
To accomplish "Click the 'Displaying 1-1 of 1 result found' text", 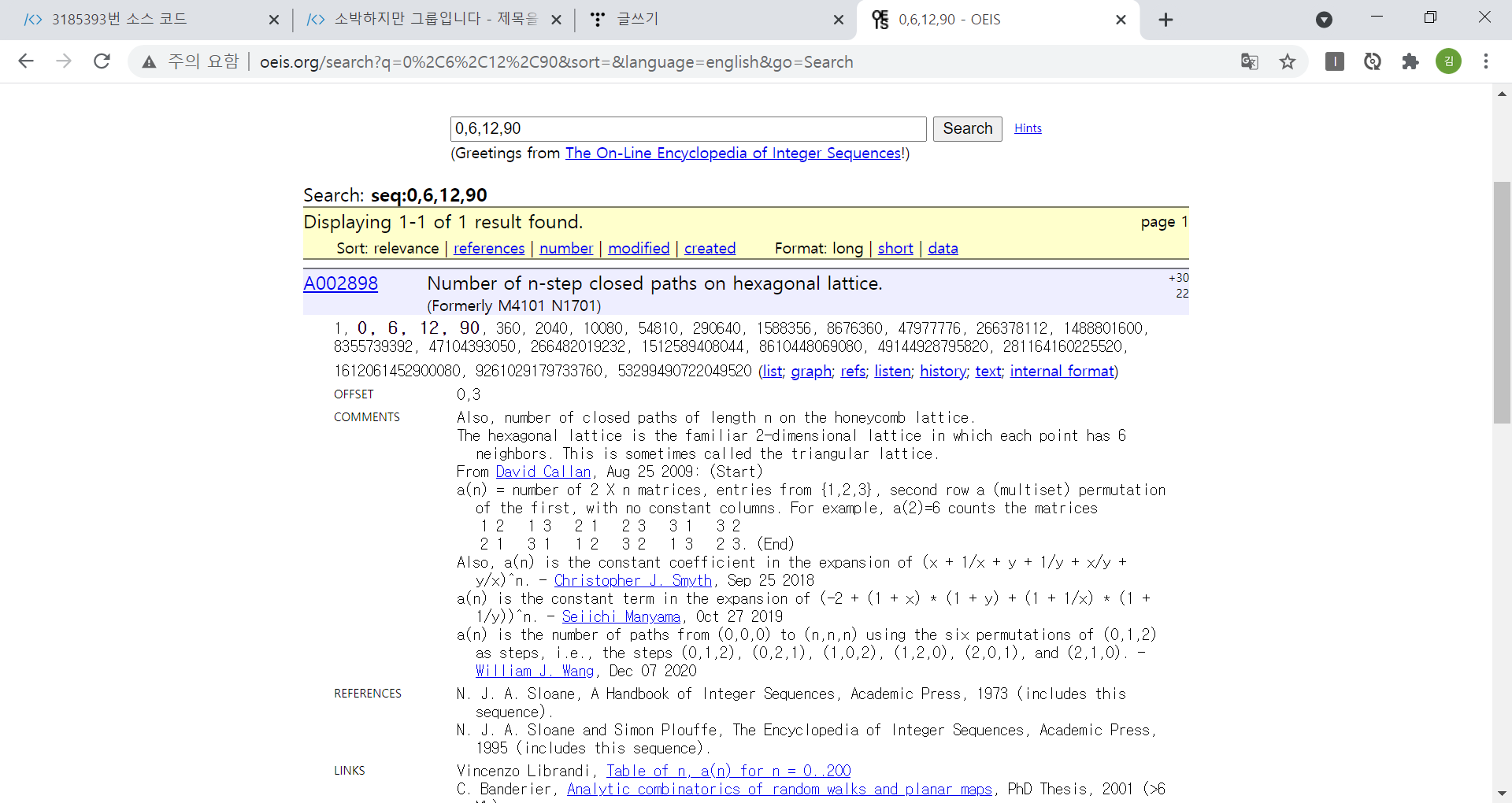I will 443,222.
